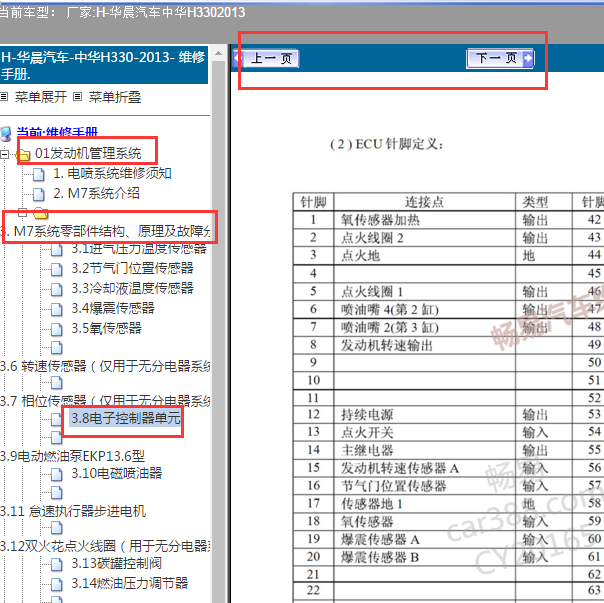Open page icon for 3.1进气压力温度传感器

click(x=57, y=250)
